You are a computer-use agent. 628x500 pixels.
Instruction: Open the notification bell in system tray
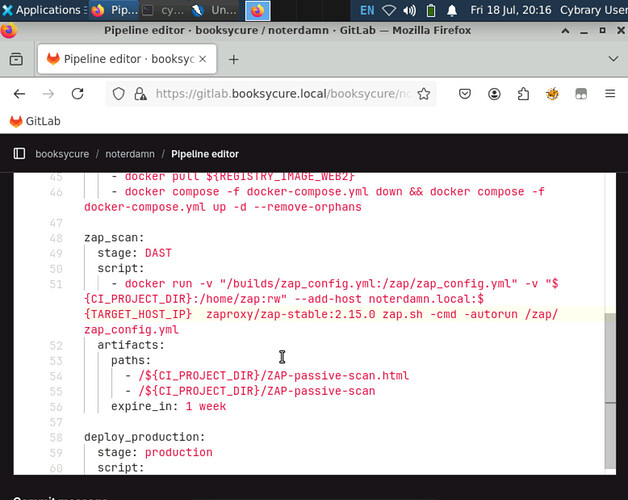pyautogui.click(x=453, y=10)
